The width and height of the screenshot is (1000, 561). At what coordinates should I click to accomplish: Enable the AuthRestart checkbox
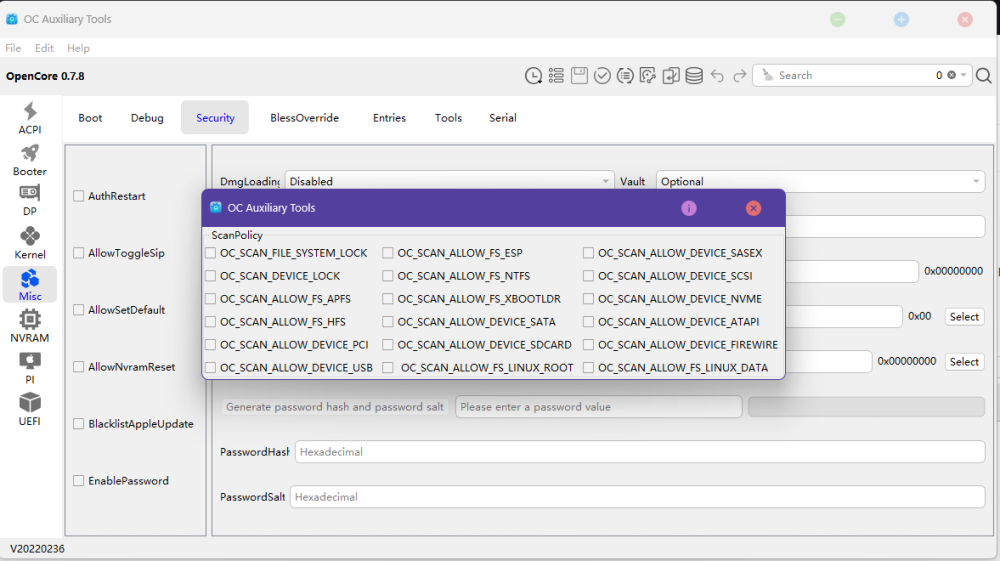78,196
